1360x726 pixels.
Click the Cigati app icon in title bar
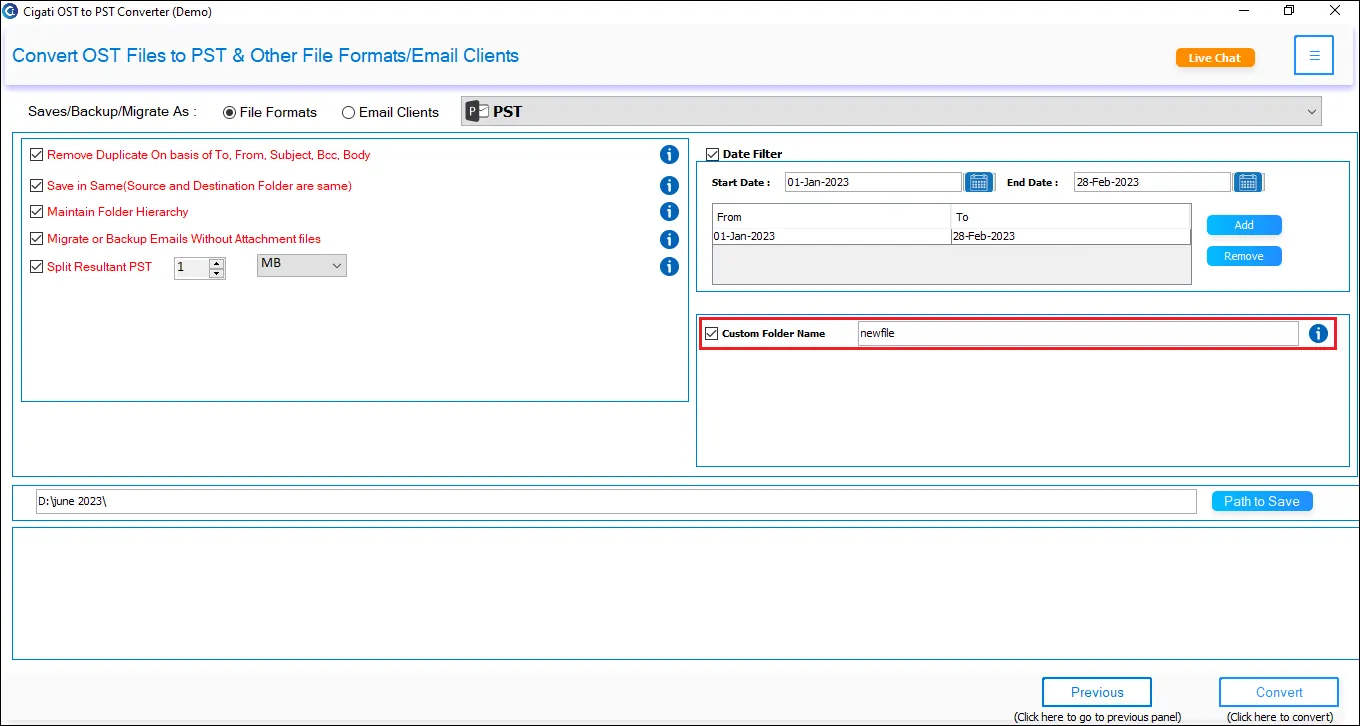pos(12,12)
